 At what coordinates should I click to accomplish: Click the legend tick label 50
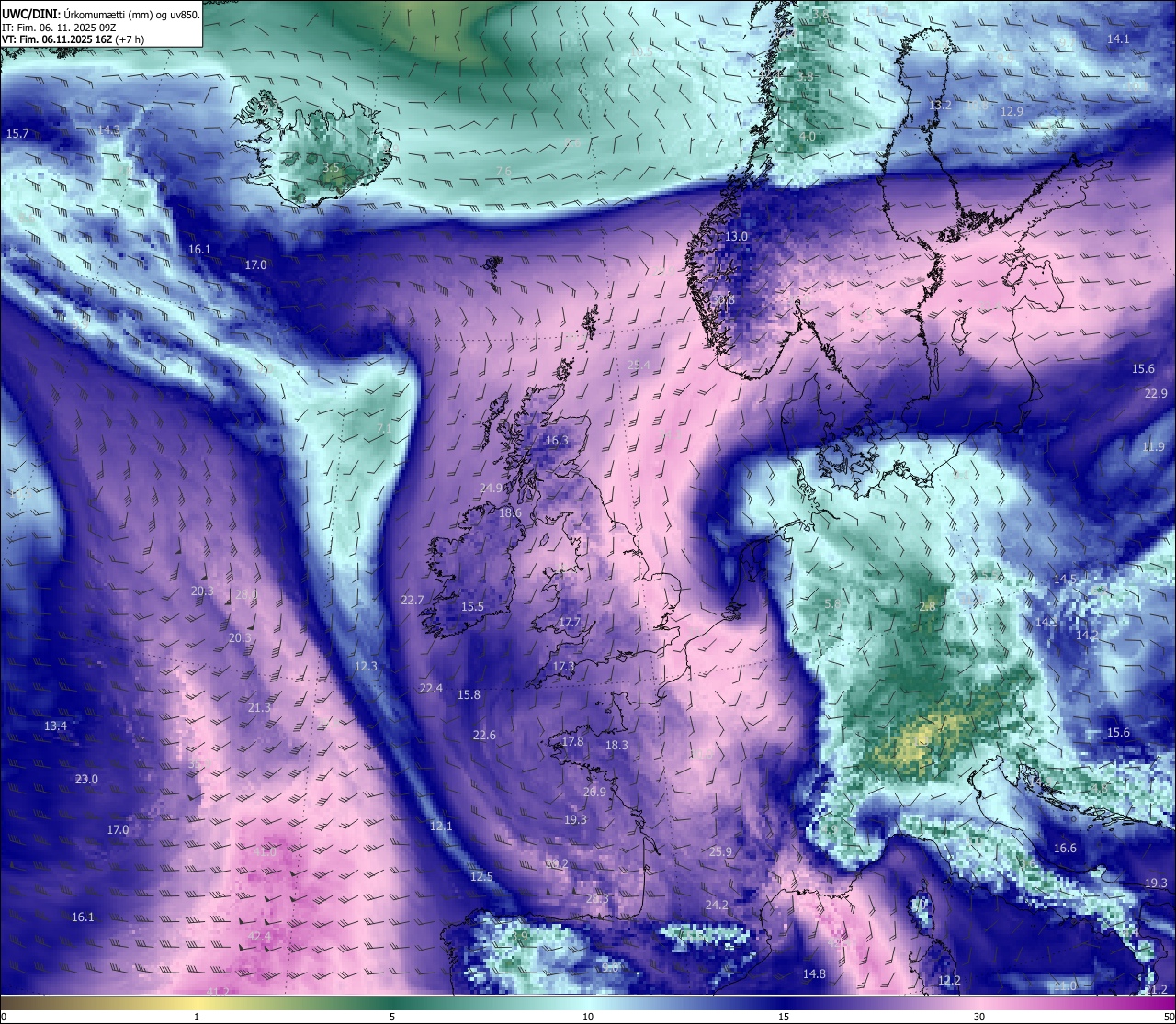pos(1170,1017)
